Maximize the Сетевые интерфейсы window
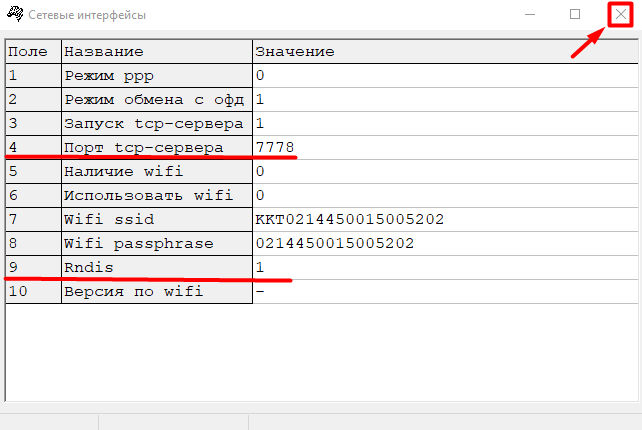642x430 pixels. [x=575, y=15]
